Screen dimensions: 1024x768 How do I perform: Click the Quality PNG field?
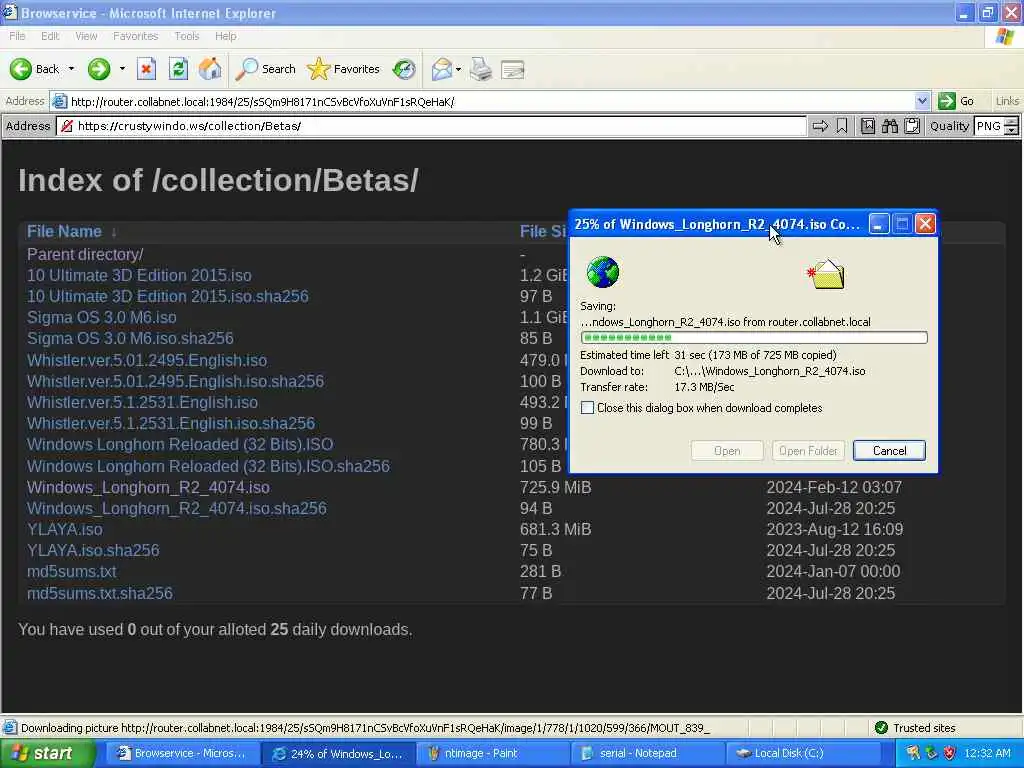(989, 126)
